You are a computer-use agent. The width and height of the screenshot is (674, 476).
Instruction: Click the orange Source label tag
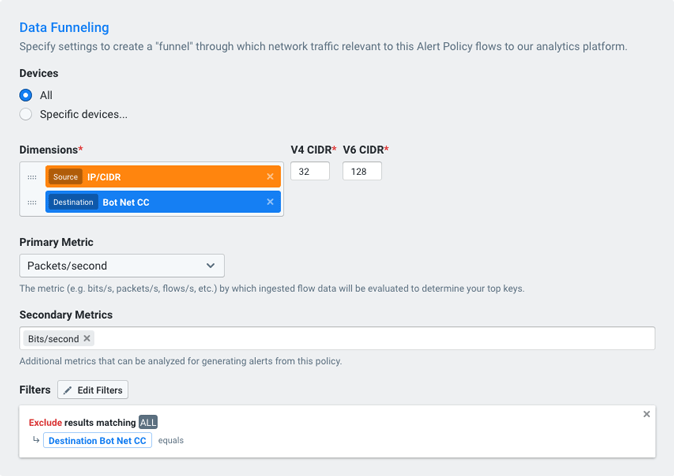(x=65, y=177)
